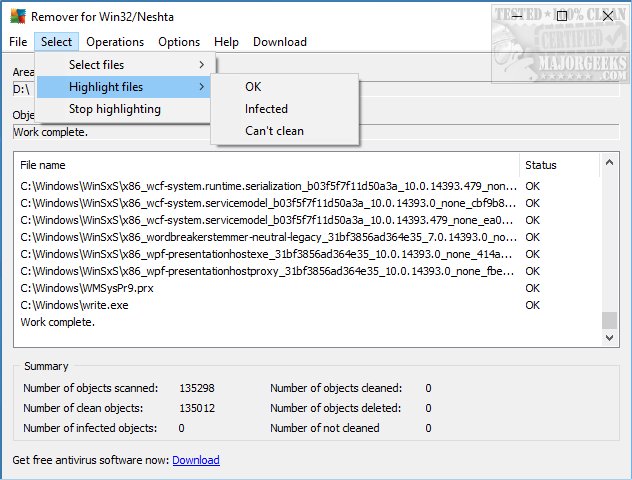The height and width of the screenshot is (480, 632).
Task: Select the wpf-presentationhostproxy file row
Action: pos(309,271)
